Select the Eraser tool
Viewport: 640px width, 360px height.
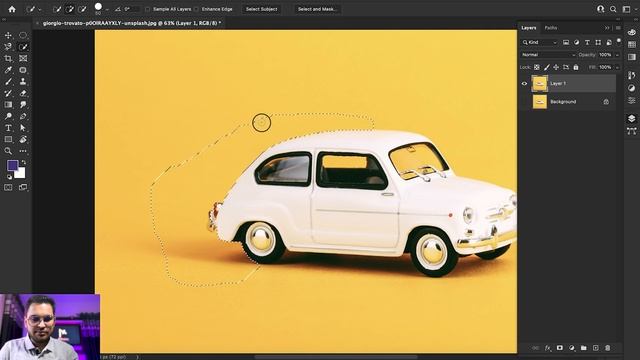pos(23,93)
